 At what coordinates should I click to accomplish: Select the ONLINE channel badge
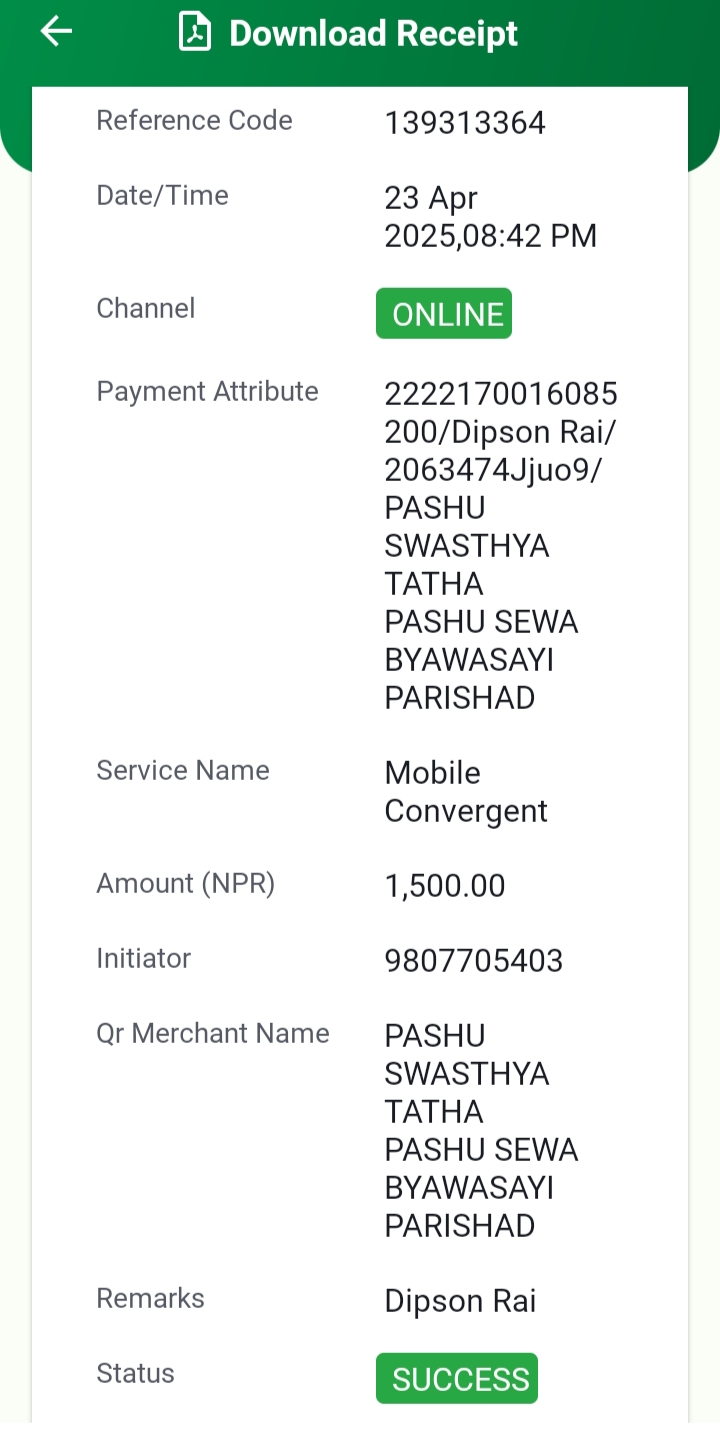tap(444, 314)
